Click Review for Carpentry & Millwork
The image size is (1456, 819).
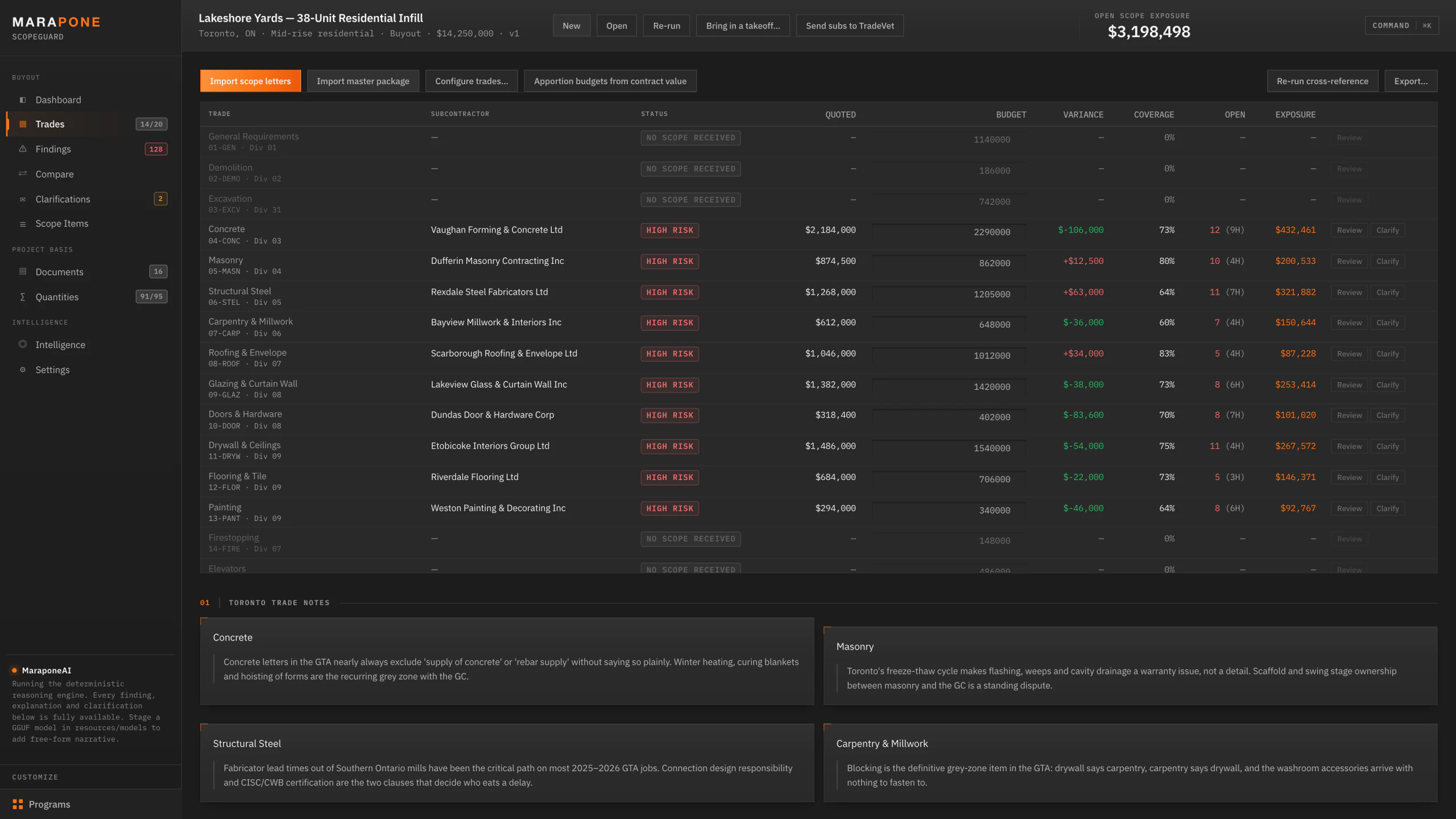pos(1349,322)
